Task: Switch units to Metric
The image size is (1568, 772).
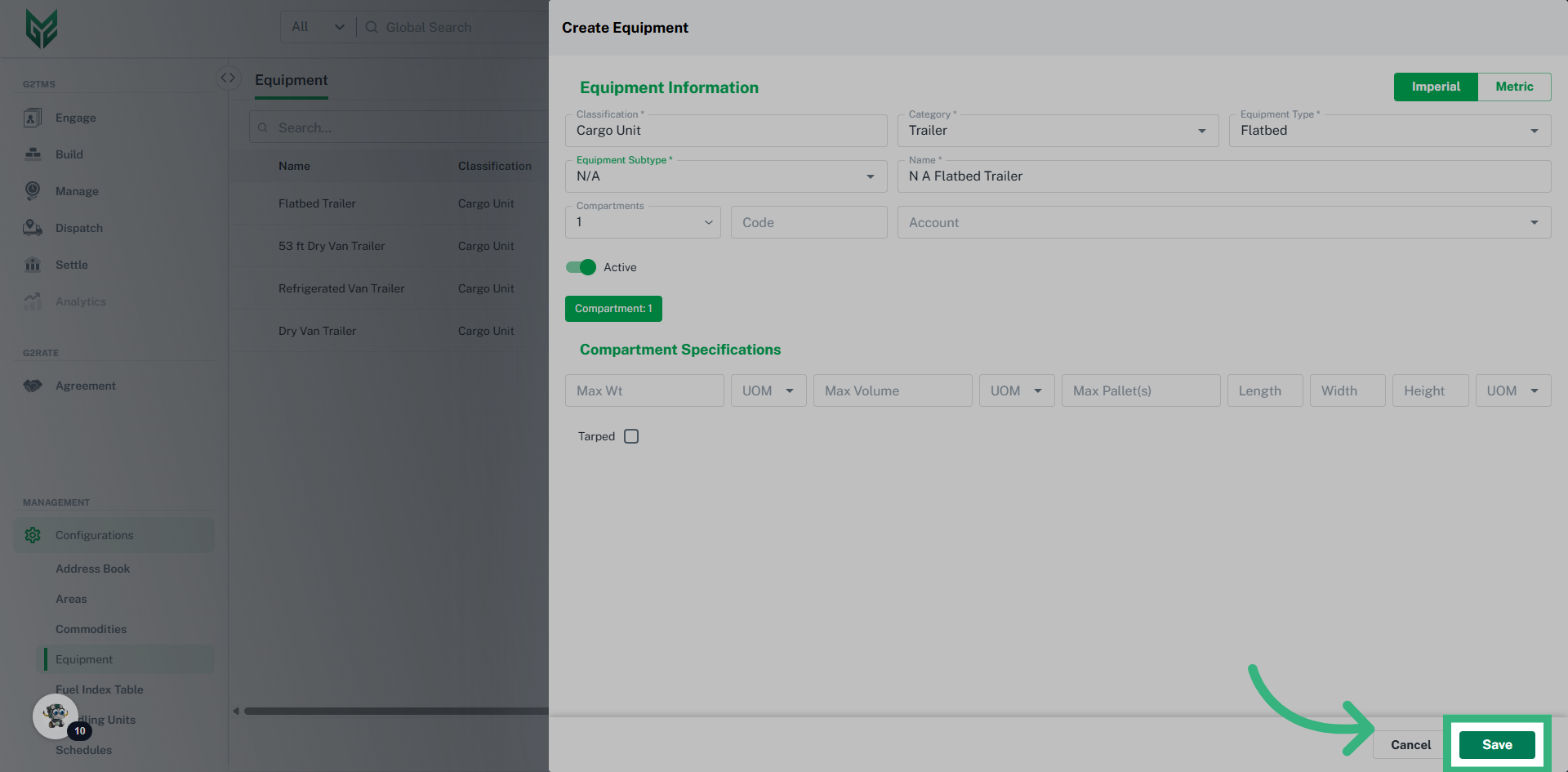Action: (1513, 87)
